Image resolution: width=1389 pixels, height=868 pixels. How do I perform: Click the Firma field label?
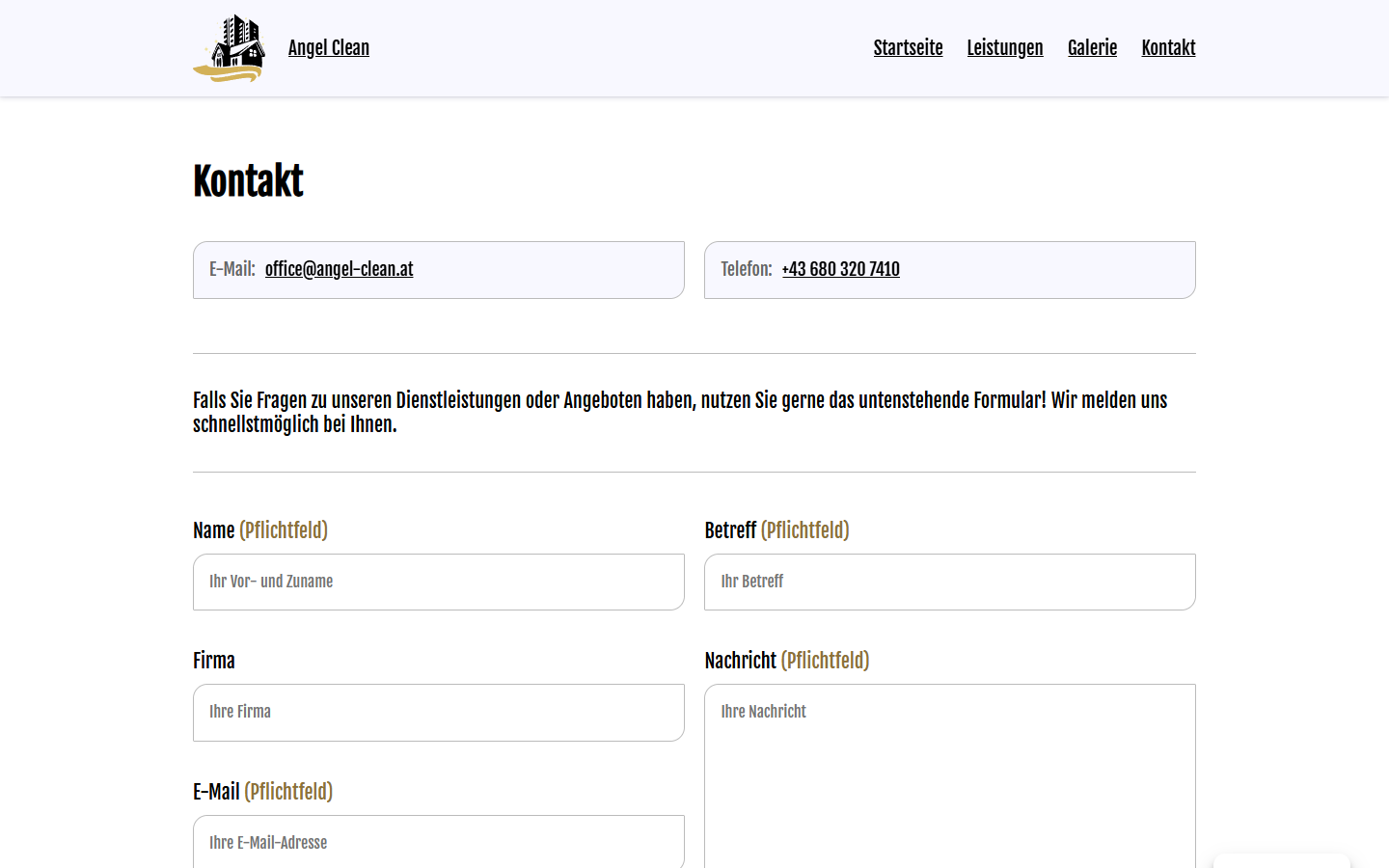click(x=214, y=661)
